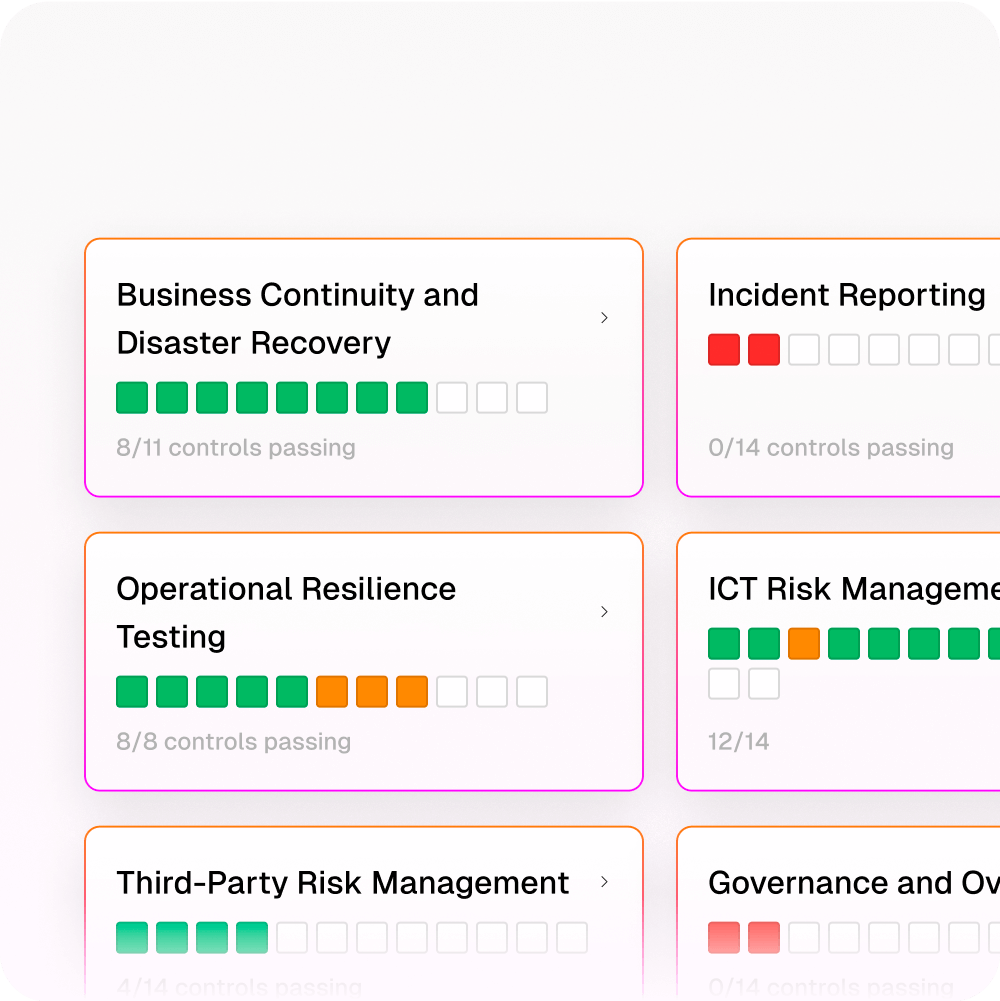Open the Third-Party Risk Management title
Image resolution: width=1000 pixels, height=1001 pixels.
pos(342,883)
